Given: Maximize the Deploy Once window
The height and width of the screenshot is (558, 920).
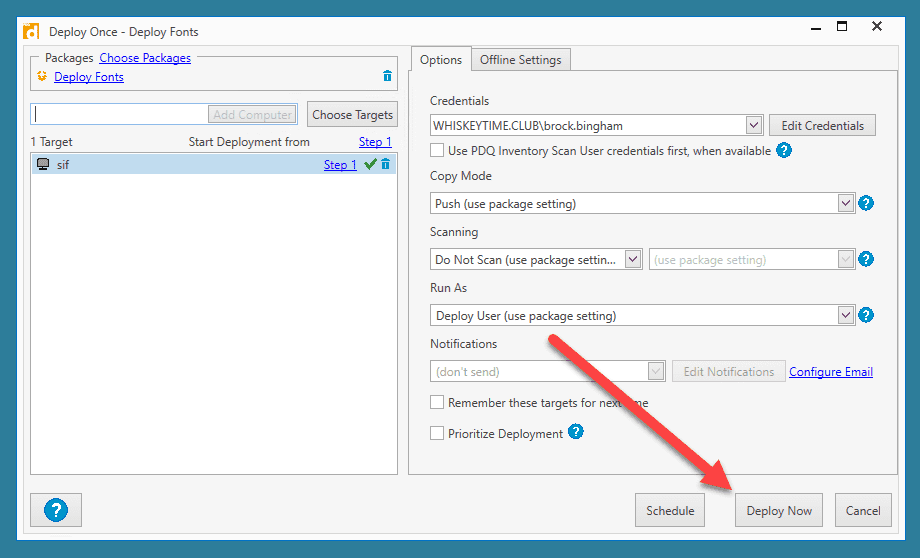Looking at the screenshot, I should click(x=842, y=26).
